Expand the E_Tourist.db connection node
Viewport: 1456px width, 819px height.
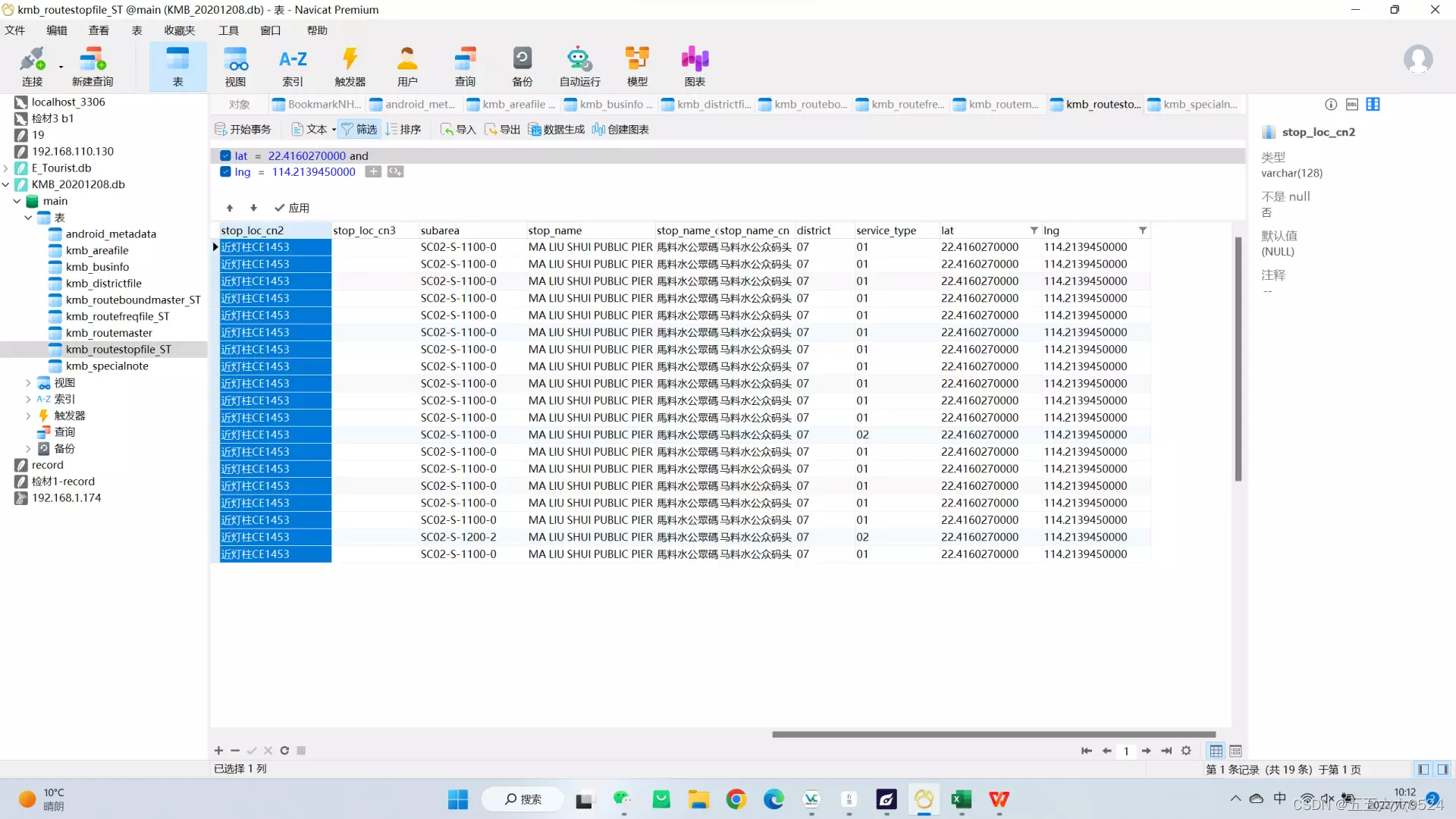click(6, 168)
